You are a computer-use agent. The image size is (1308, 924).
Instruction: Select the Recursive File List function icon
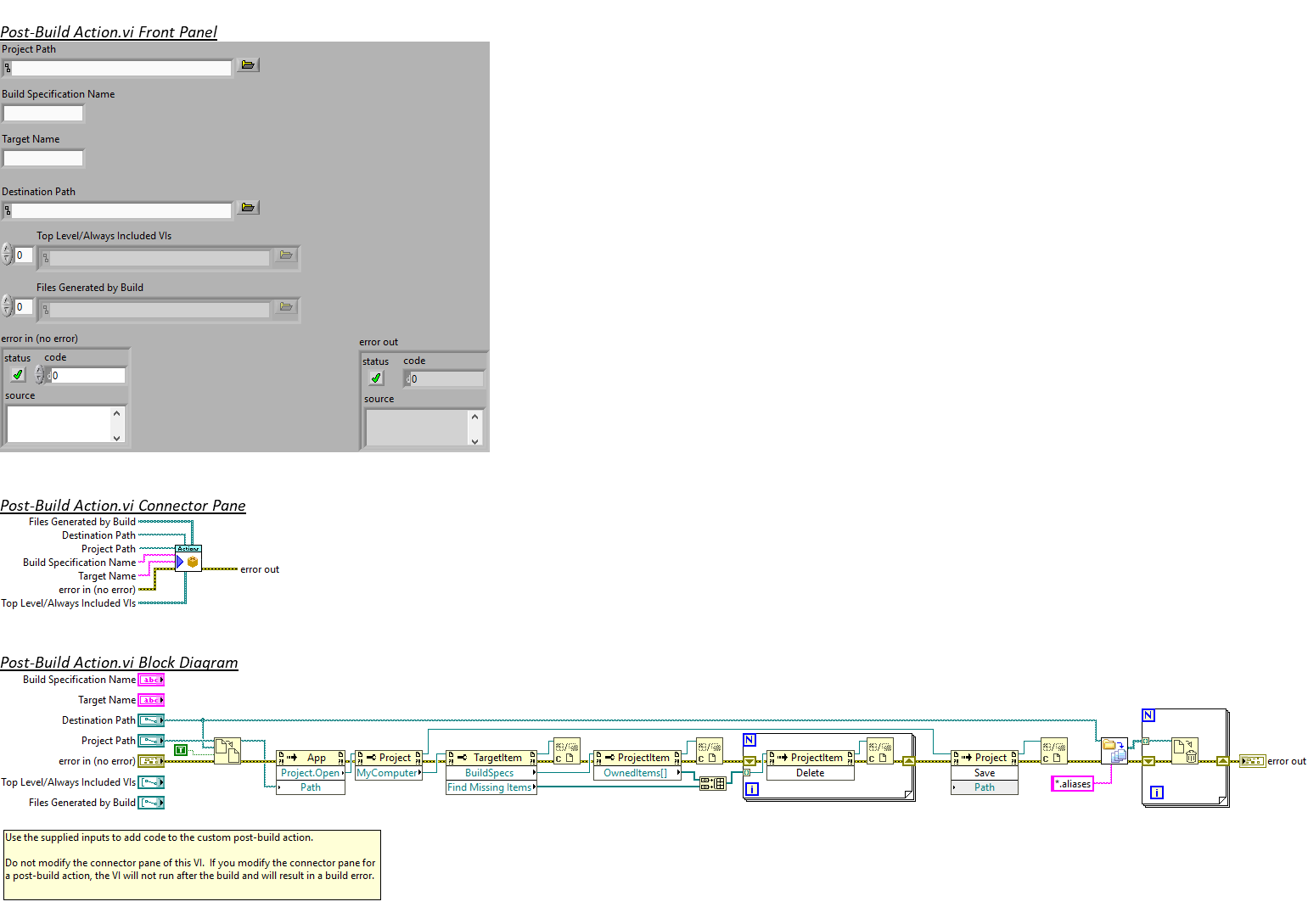point(1114,751)
